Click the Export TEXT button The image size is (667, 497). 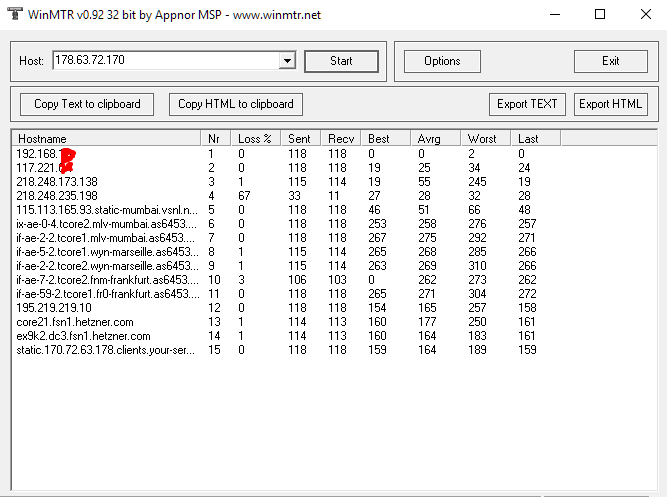coord(527,104)
